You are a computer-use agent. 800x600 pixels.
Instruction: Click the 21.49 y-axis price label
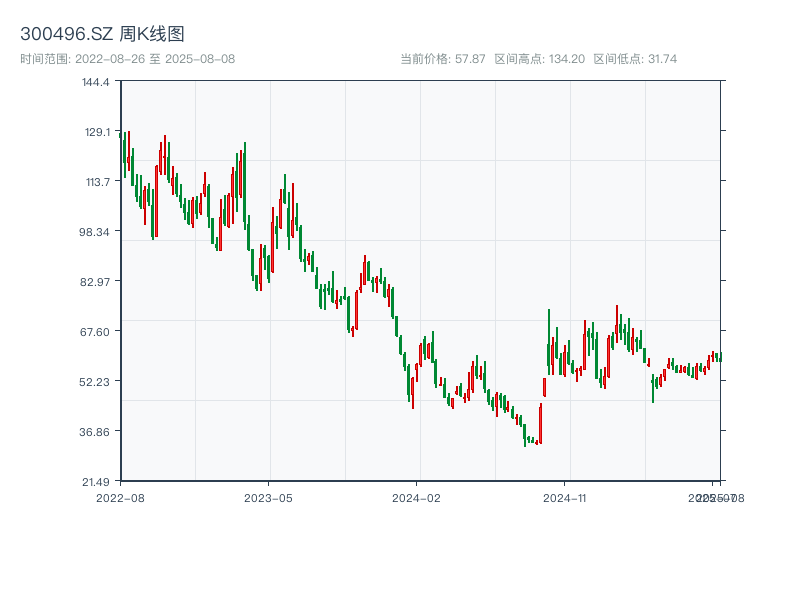[x=96, y=481]
